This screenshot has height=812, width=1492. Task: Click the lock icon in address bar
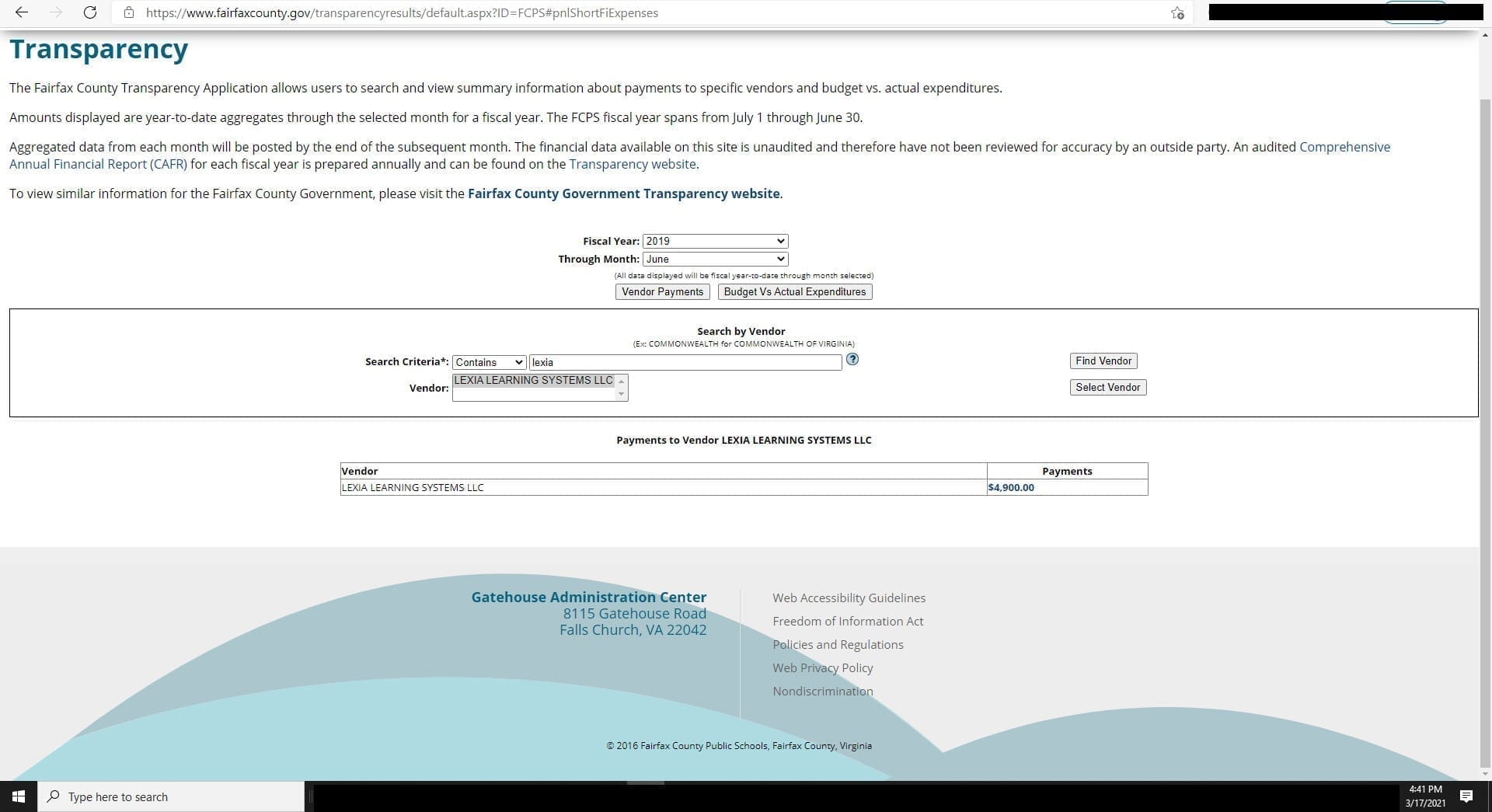[x=129, y=12]
